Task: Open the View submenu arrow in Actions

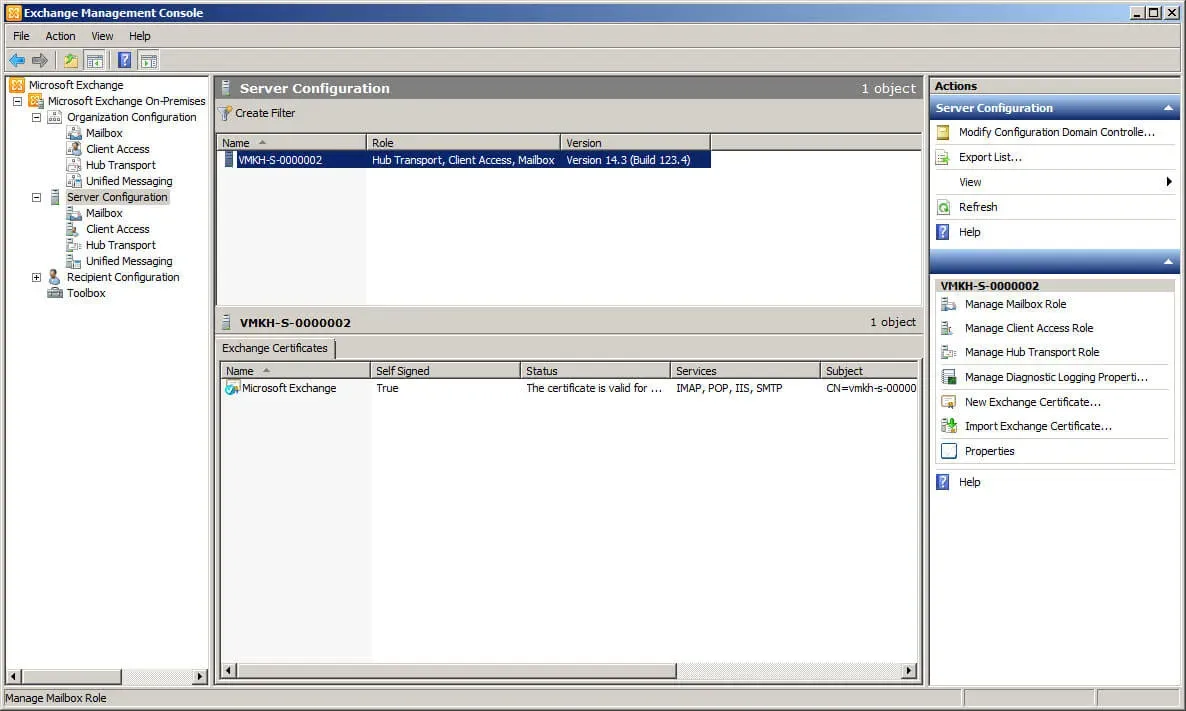Action: point(1169,182)
